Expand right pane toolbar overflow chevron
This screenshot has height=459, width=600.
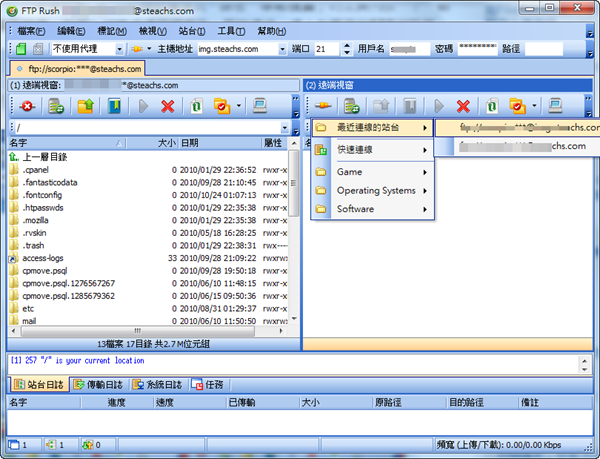pos(589,107)
